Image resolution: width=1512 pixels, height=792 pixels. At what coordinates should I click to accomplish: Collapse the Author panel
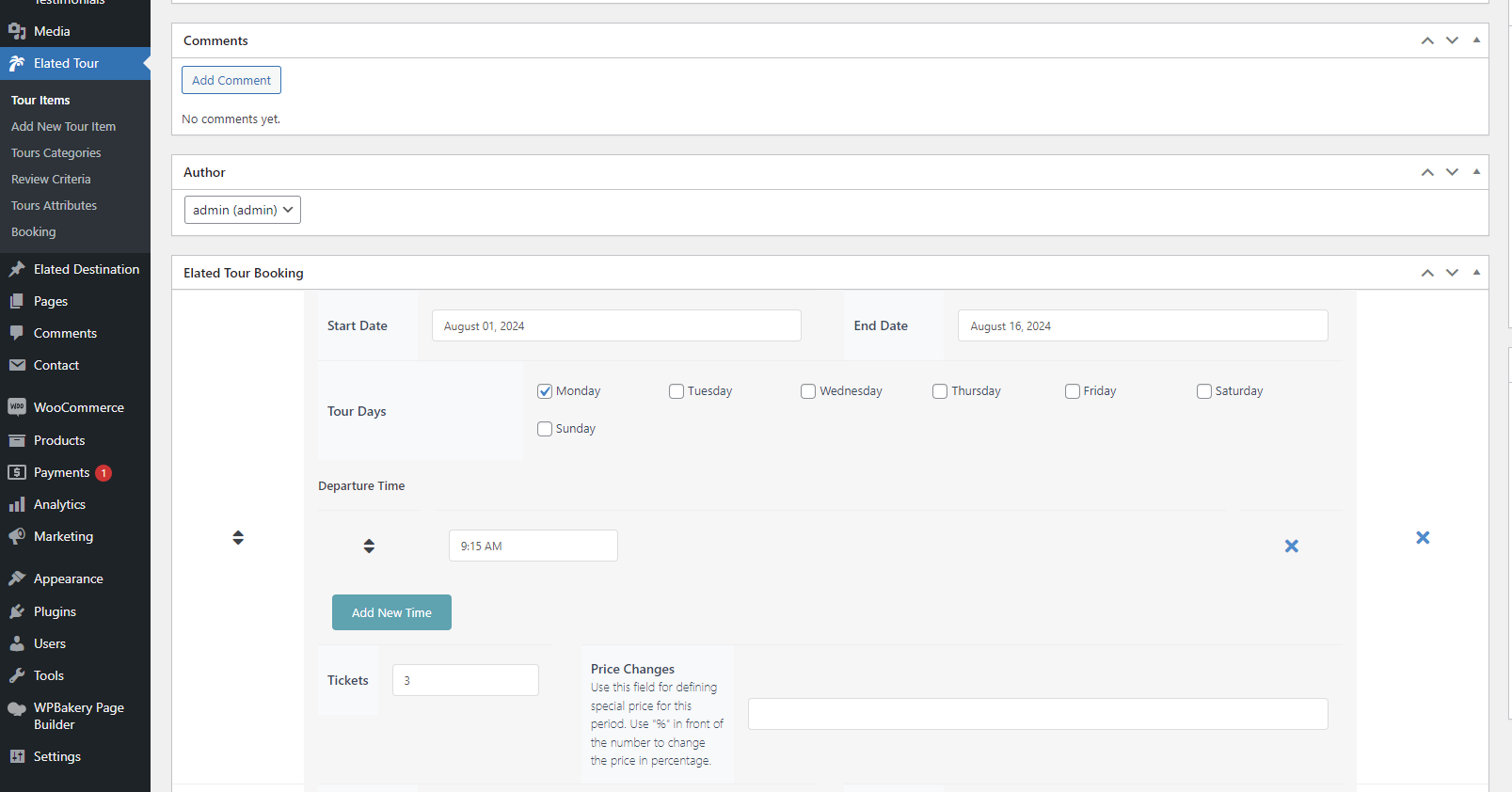(1476, 172)
